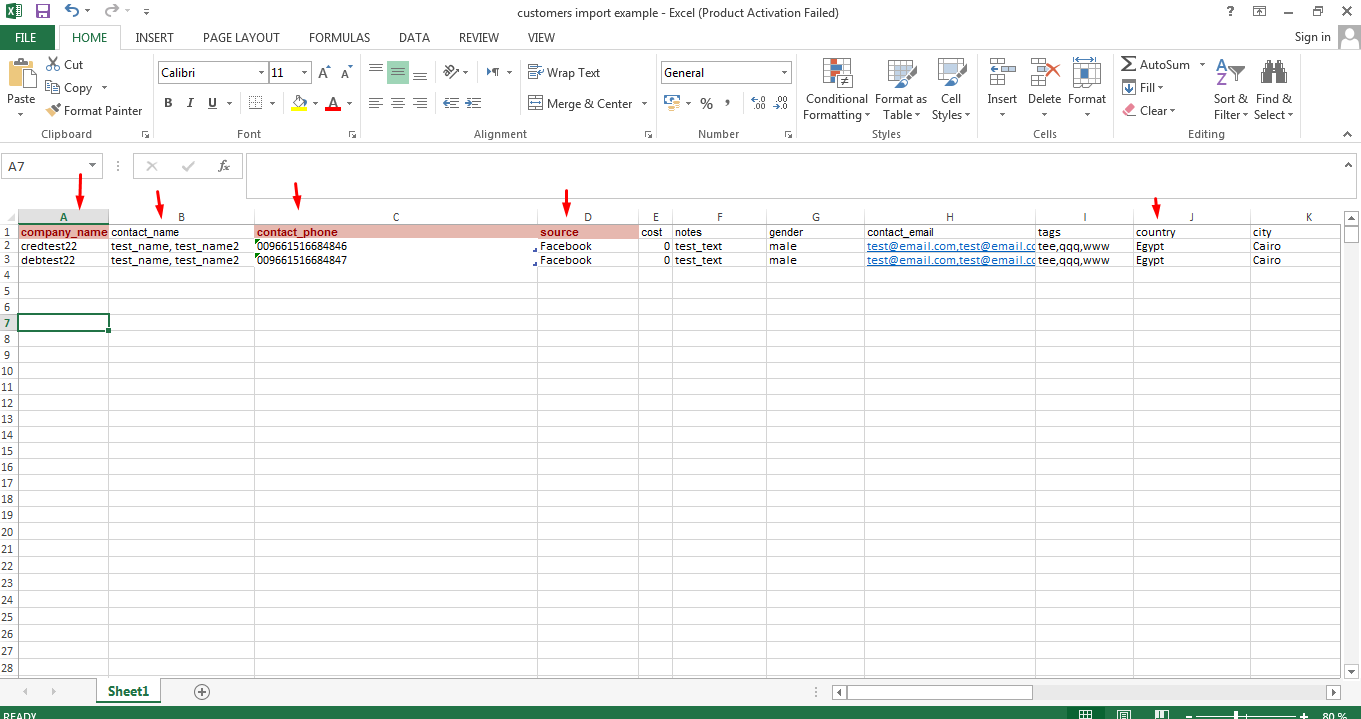Open the Fill dropdown
Viewport: 1361px width, 719px height.
pyautogui.click(x=1143, y=88)
